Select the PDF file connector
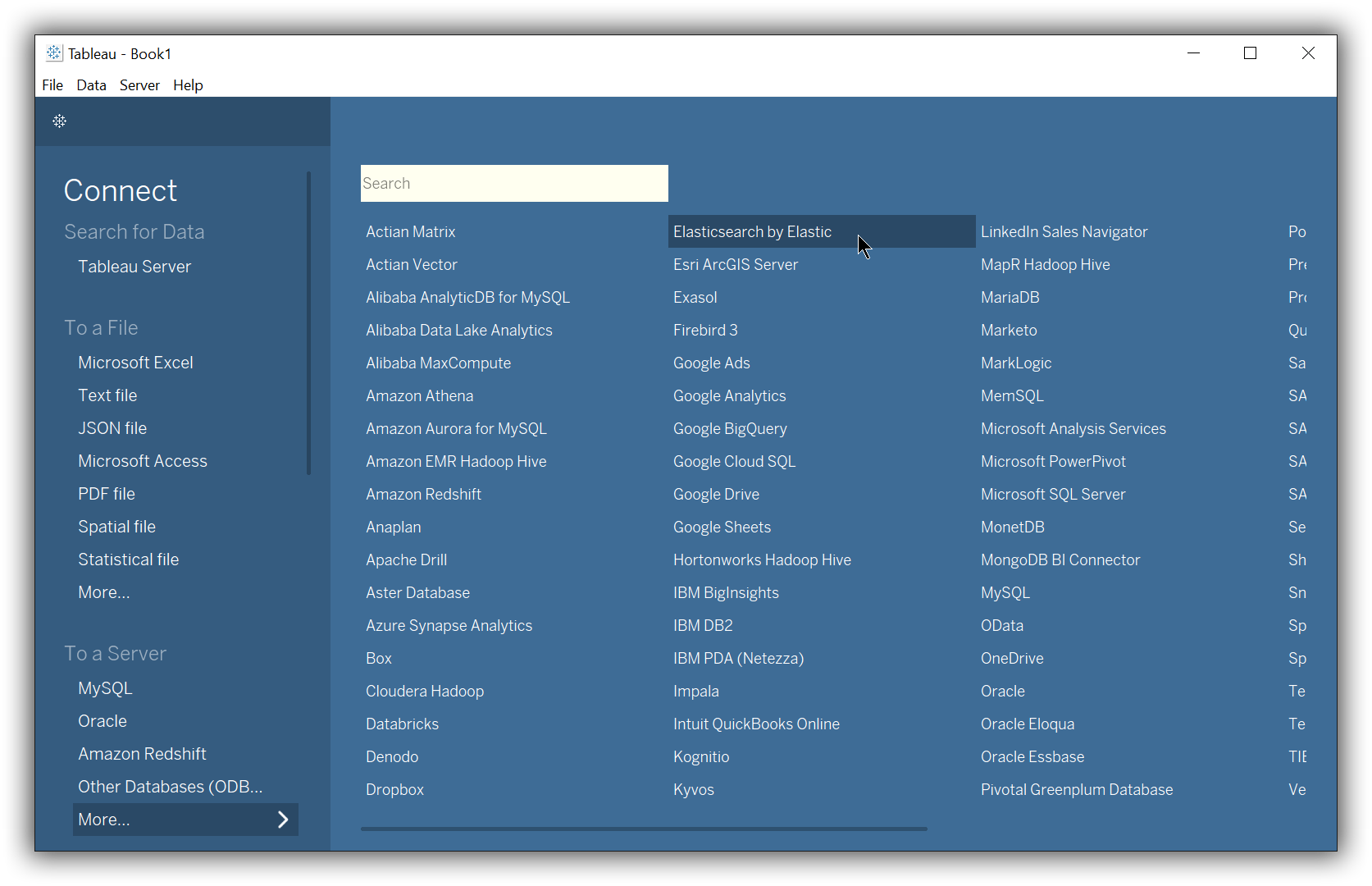 (x=106, y=493)
